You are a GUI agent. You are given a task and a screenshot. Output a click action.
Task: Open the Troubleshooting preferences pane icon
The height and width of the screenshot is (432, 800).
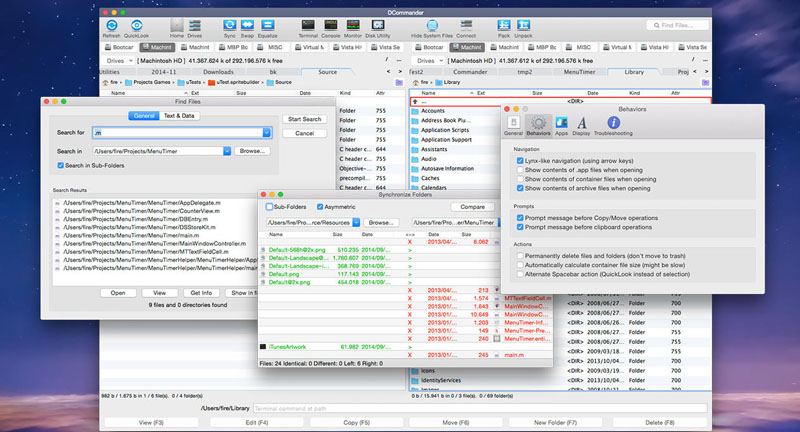(613, 120)
